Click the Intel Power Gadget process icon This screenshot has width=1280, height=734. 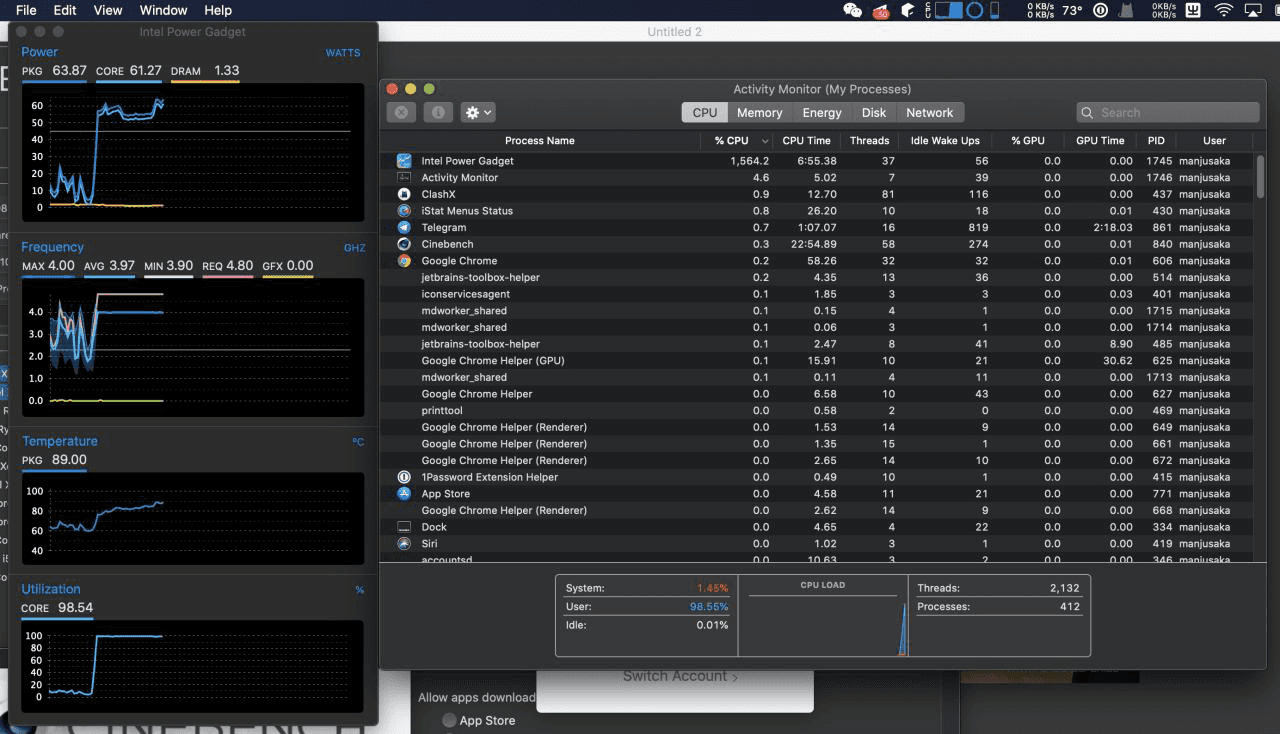pos(404,161)
